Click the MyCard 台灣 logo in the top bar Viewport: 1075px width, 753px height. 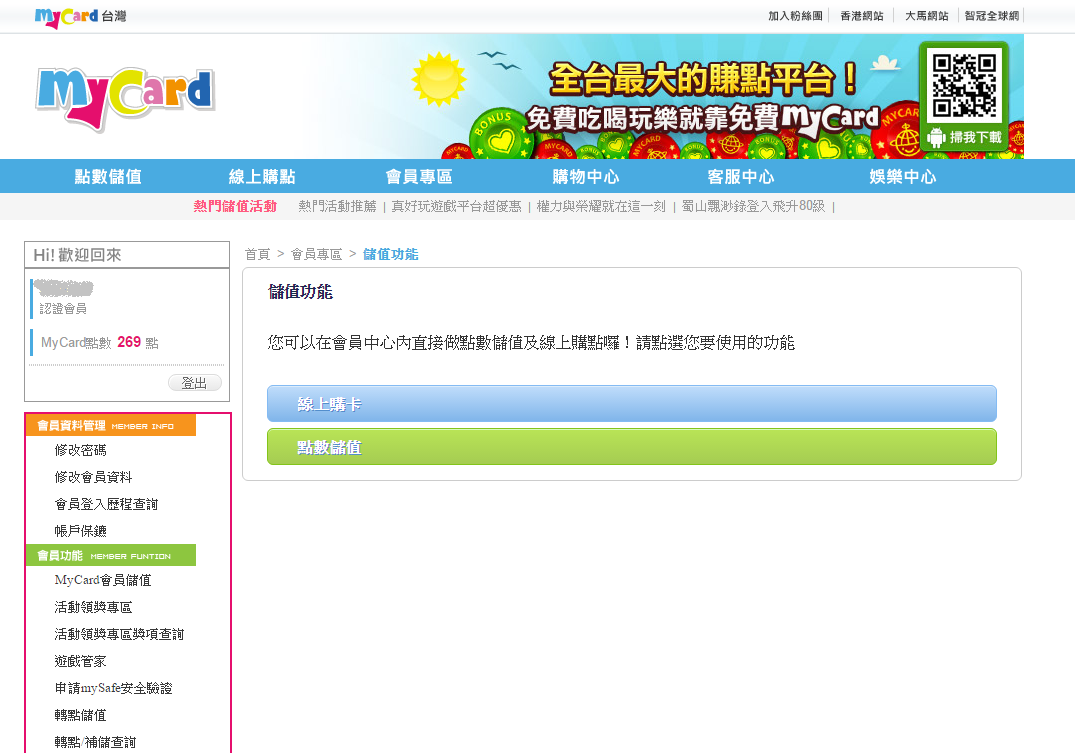click(x=80, y=16)
